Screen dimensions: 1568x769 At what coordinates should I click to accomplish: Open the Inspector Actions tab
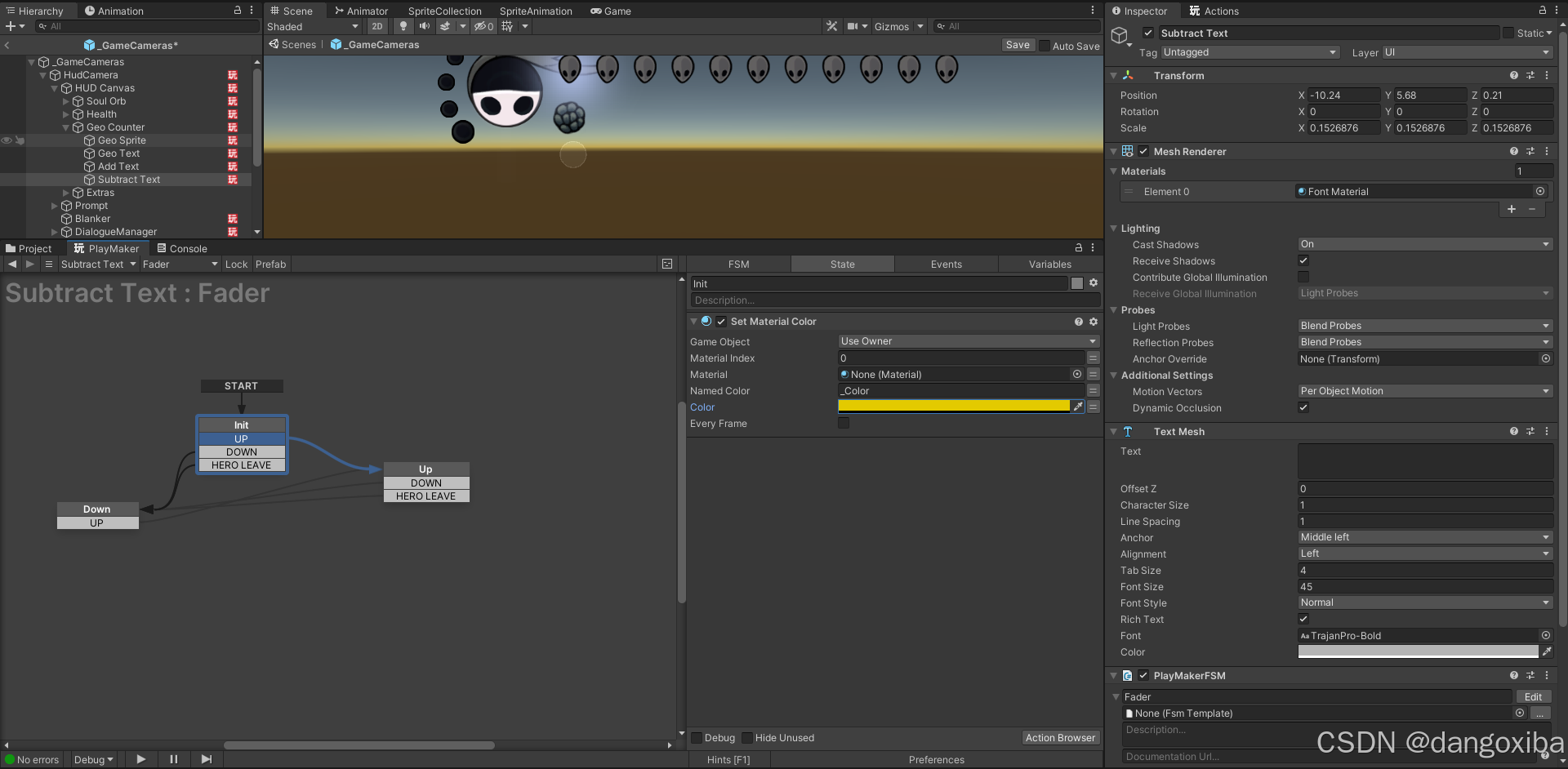(1214, 11)
